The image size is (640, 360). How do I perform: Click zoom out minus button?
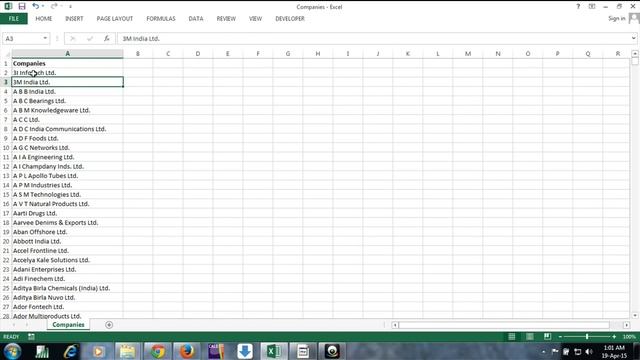560,337
